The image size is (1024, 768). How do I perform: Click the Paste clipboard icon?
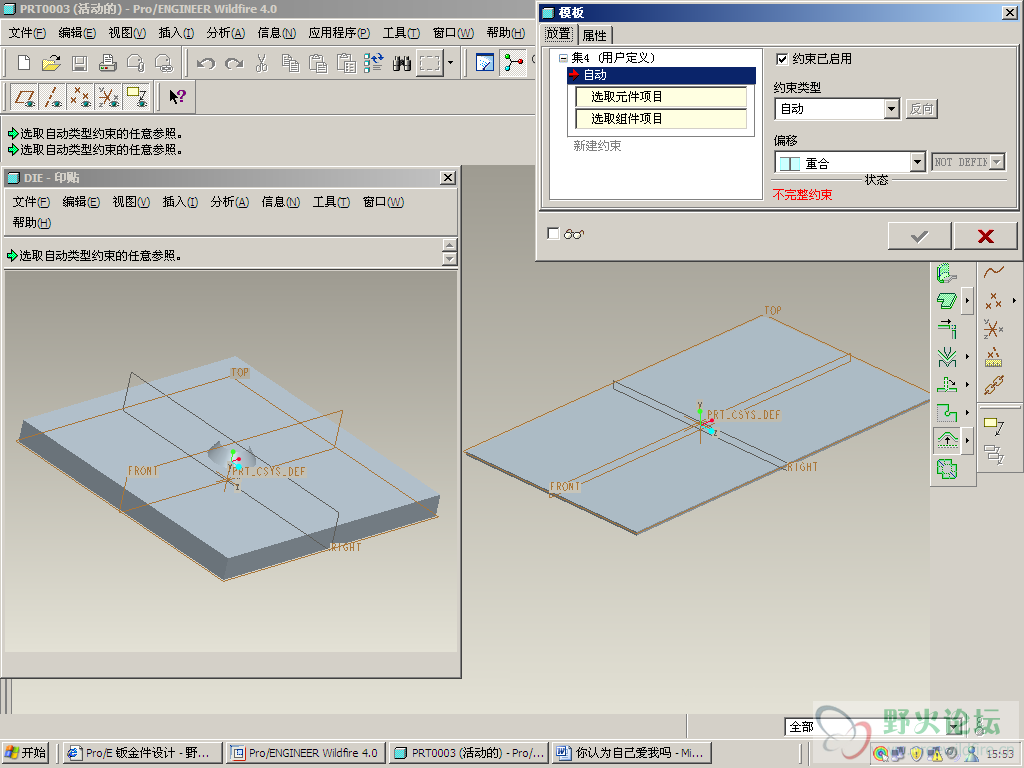point(318,63)
